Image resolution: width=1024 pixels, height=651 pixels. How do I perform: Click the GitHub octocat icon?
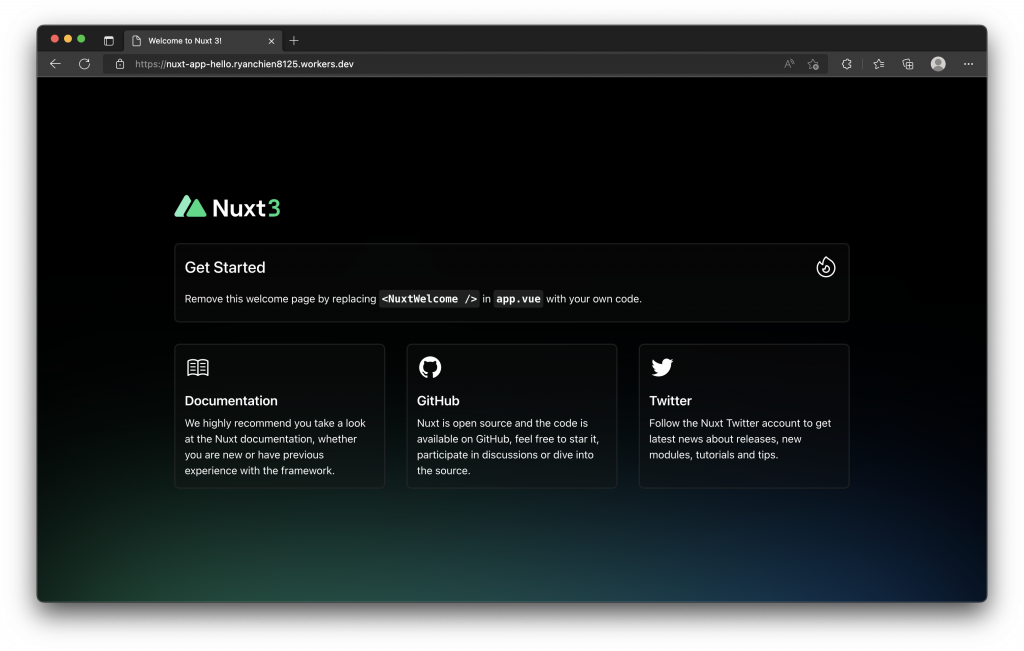430,367
